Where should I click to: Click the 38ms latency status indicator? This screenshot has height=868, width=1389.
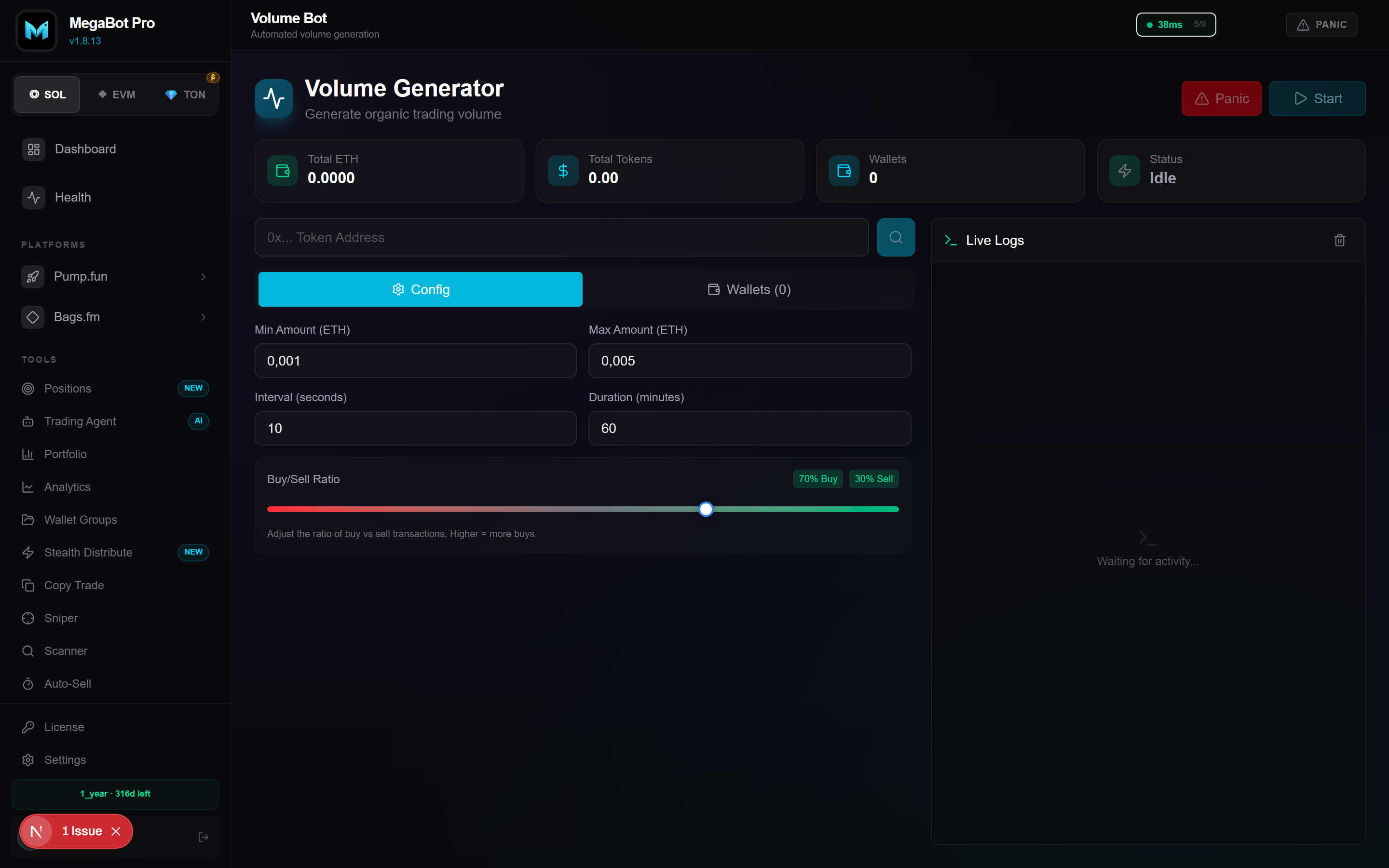(x=1176, y=25)
